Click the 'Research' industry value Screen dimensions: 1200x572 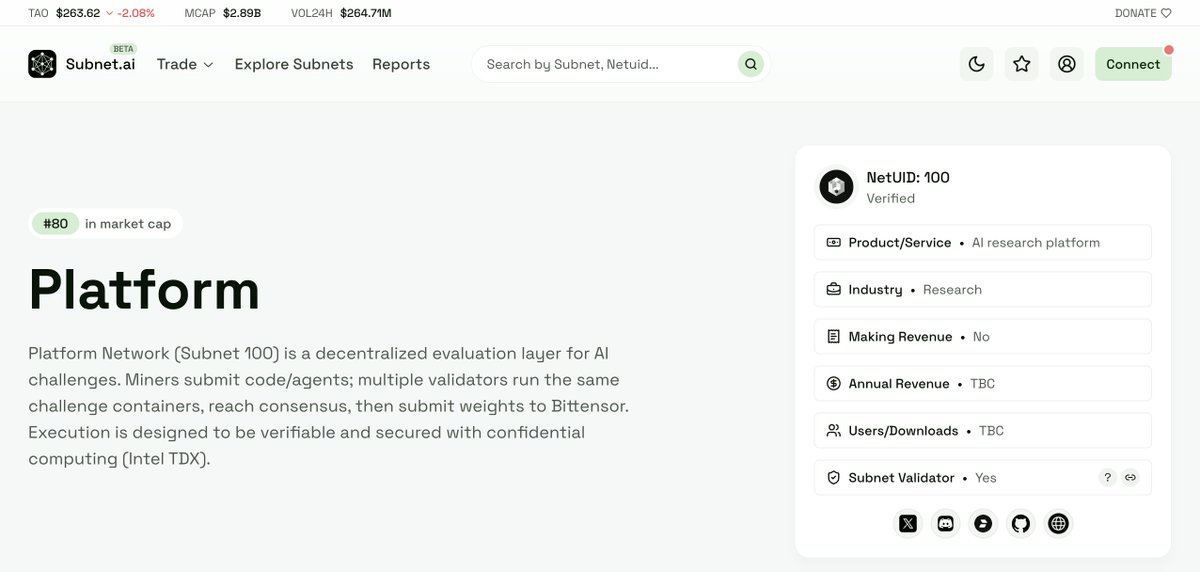coord(952,290)
